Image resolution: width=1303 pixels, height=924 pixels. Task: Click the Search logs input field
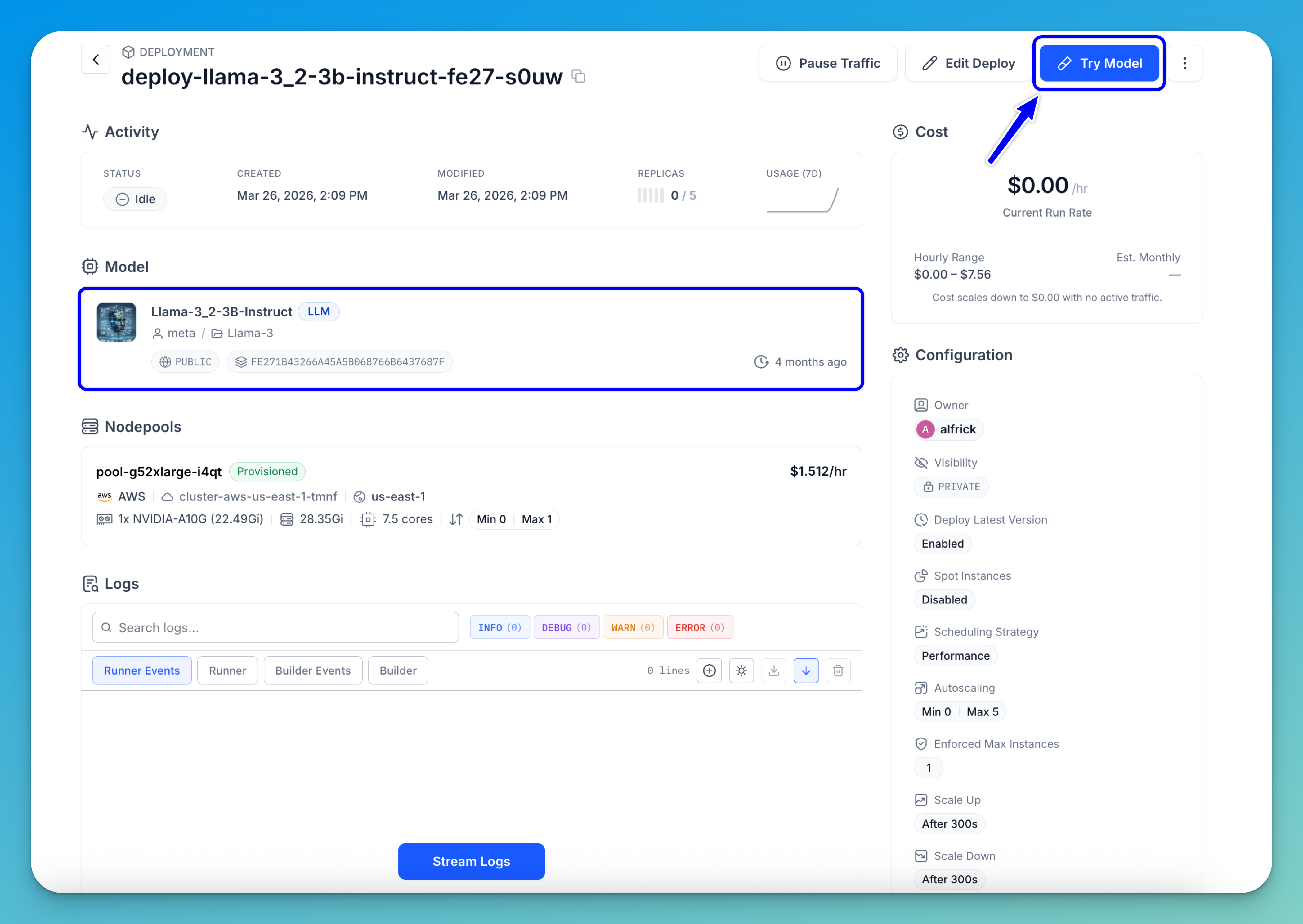click(275, 628)
